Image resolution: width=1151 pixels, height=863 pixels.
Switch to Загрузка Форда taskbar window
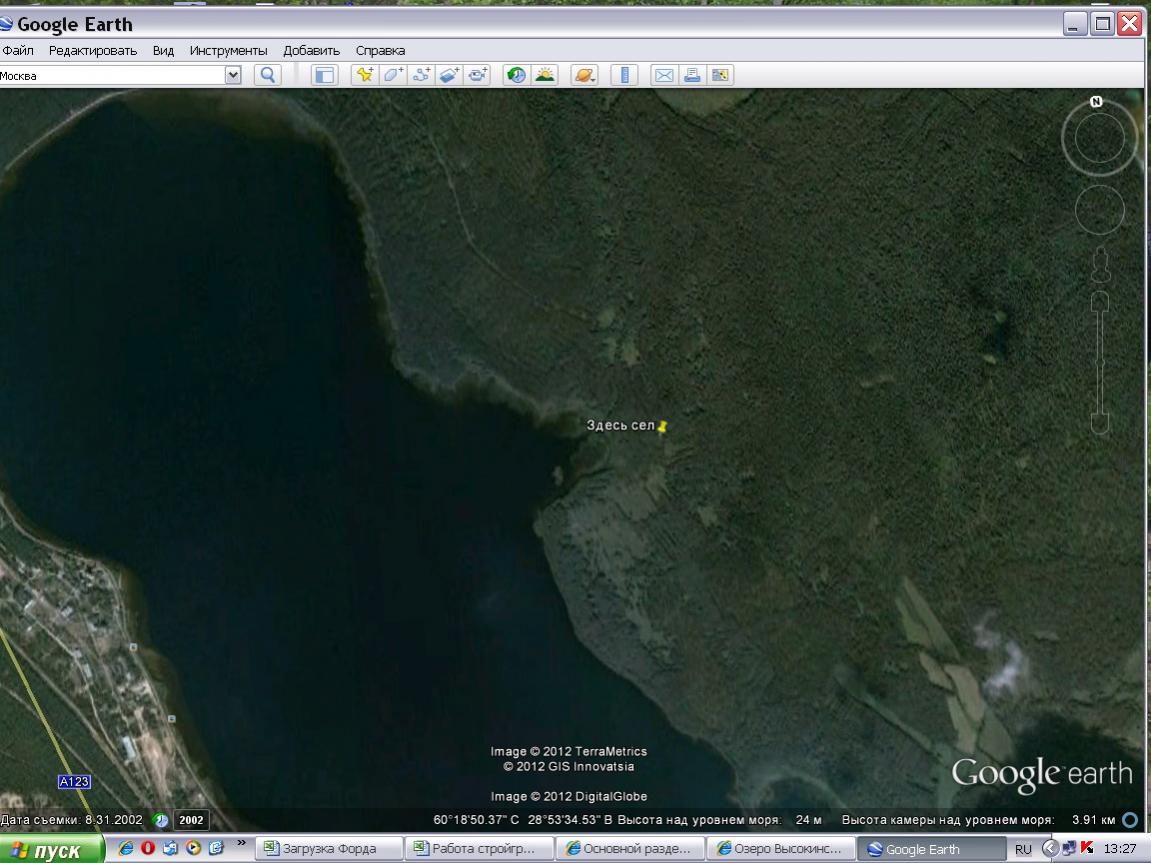329,849
